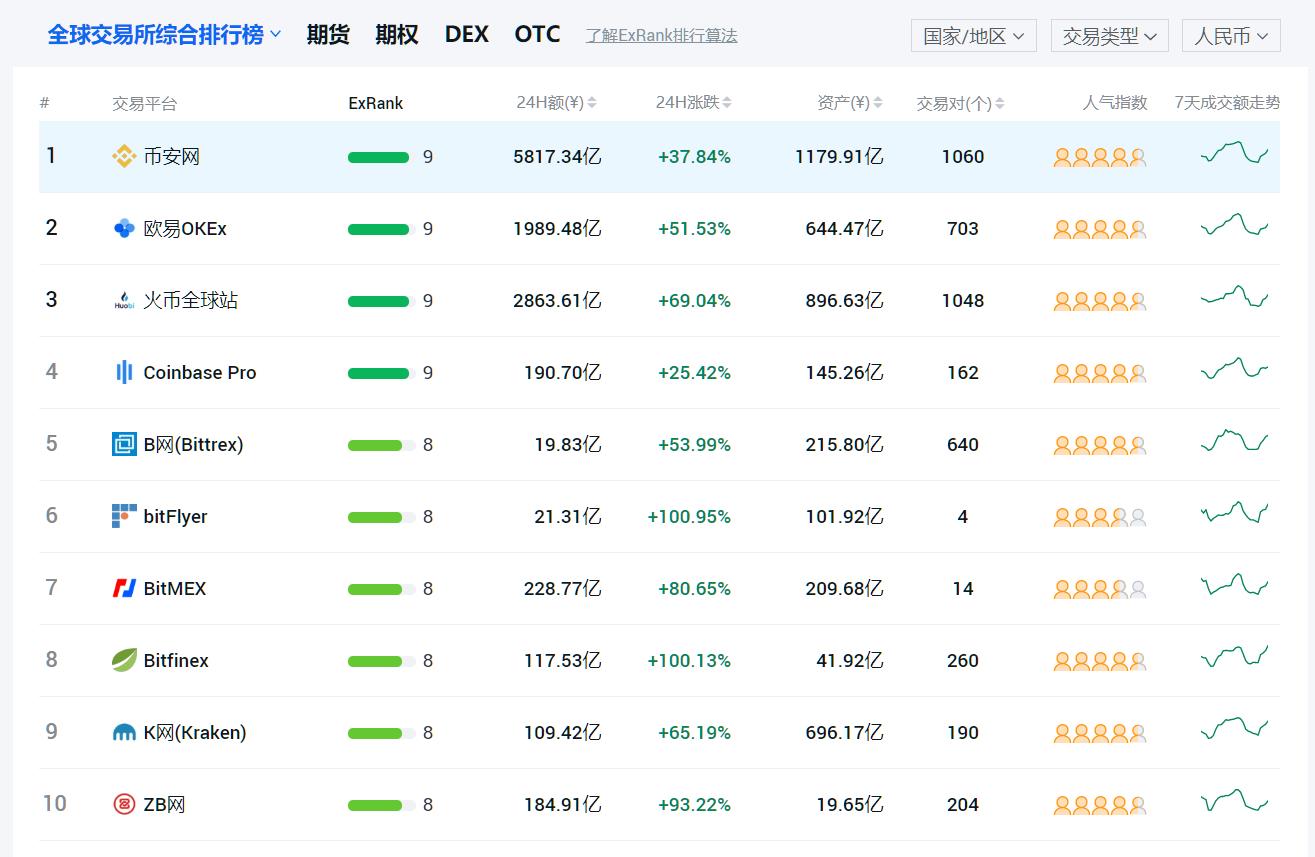This screenshot has height=857, width=1315.
Task: Open the 欧易OKEx exchange name link
Action: [x=185, y=228]
